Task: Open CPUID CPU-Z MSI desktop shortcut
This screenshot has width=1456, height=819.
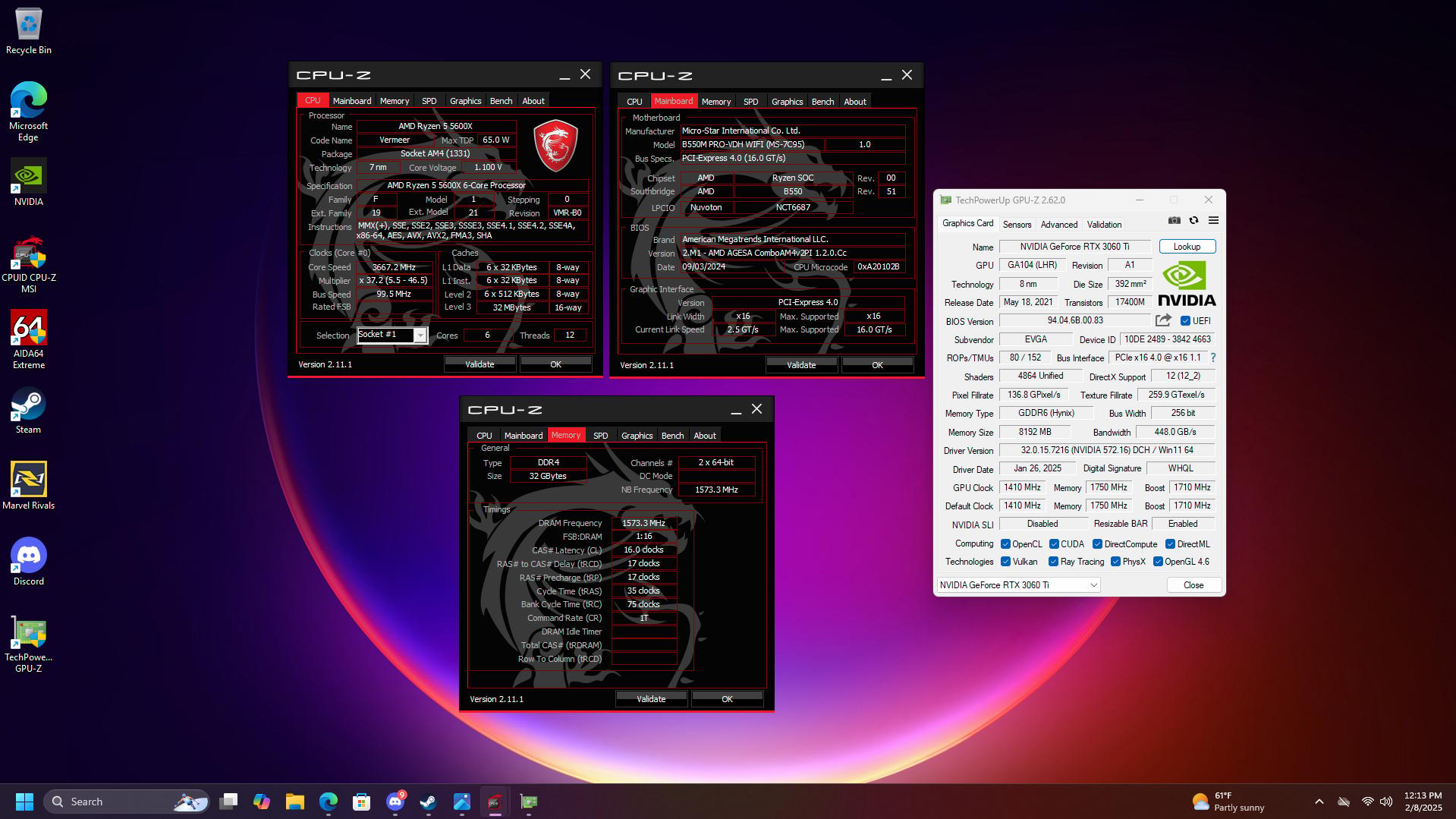Action: [29, 264]
